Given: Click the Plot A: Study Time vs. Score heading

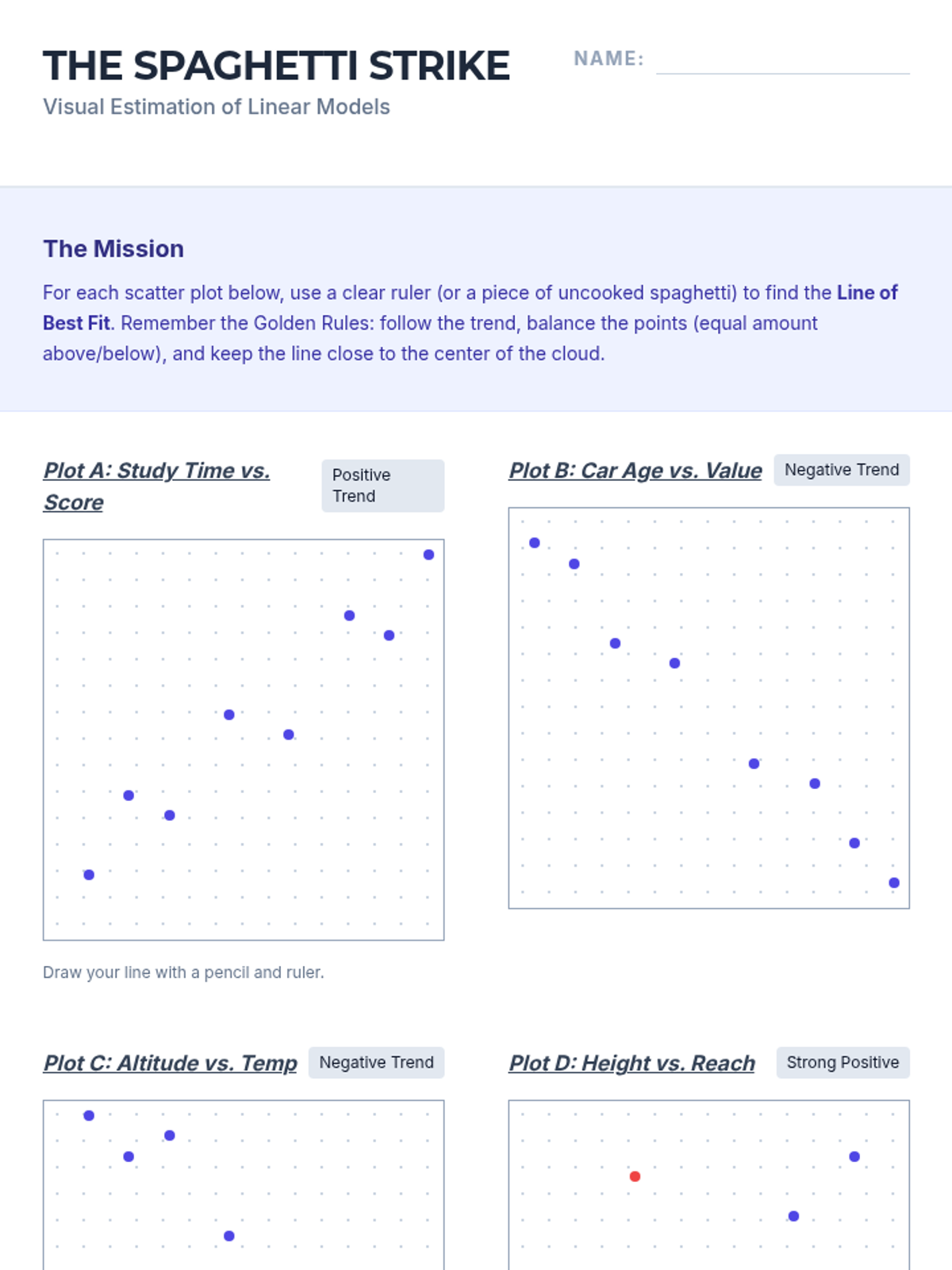Looking at the screenshot, I should 157,486.
